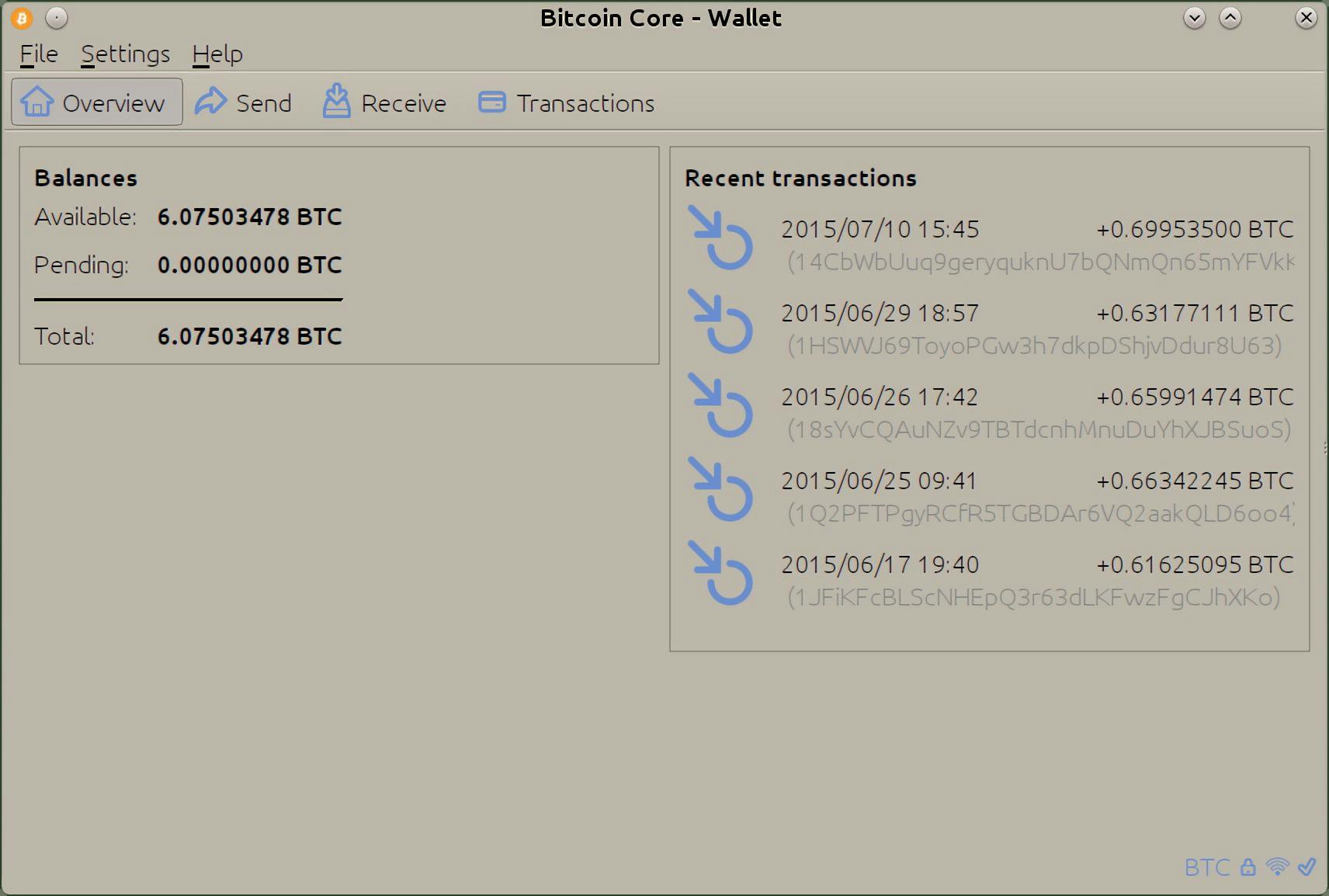Select the 2015/06/25 09:41 transaction date
The image size is (1329, 896).
pyautogui.click(x=879, y=481)
